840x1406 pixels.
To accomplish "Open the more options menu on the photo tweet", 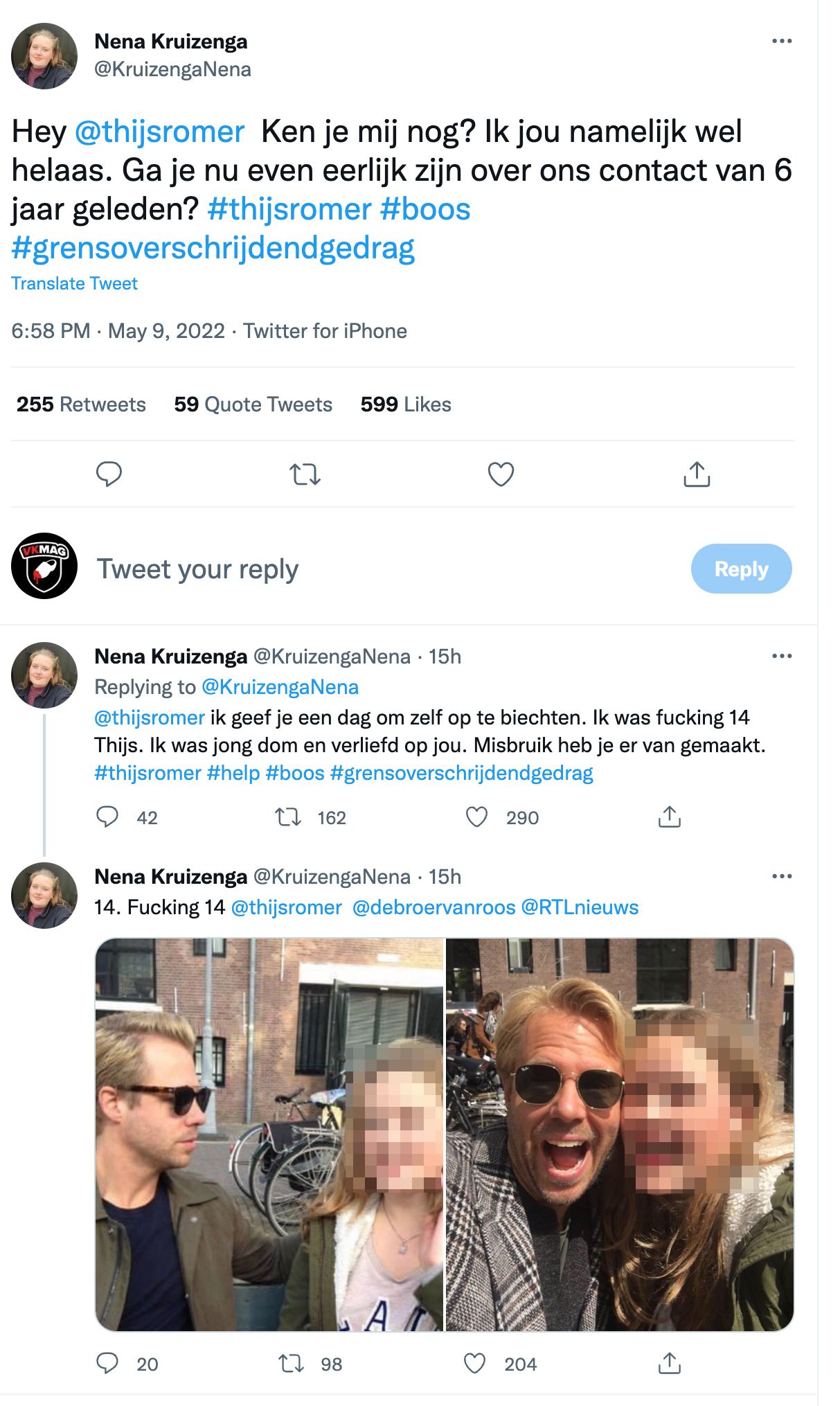I will [782, 876].
